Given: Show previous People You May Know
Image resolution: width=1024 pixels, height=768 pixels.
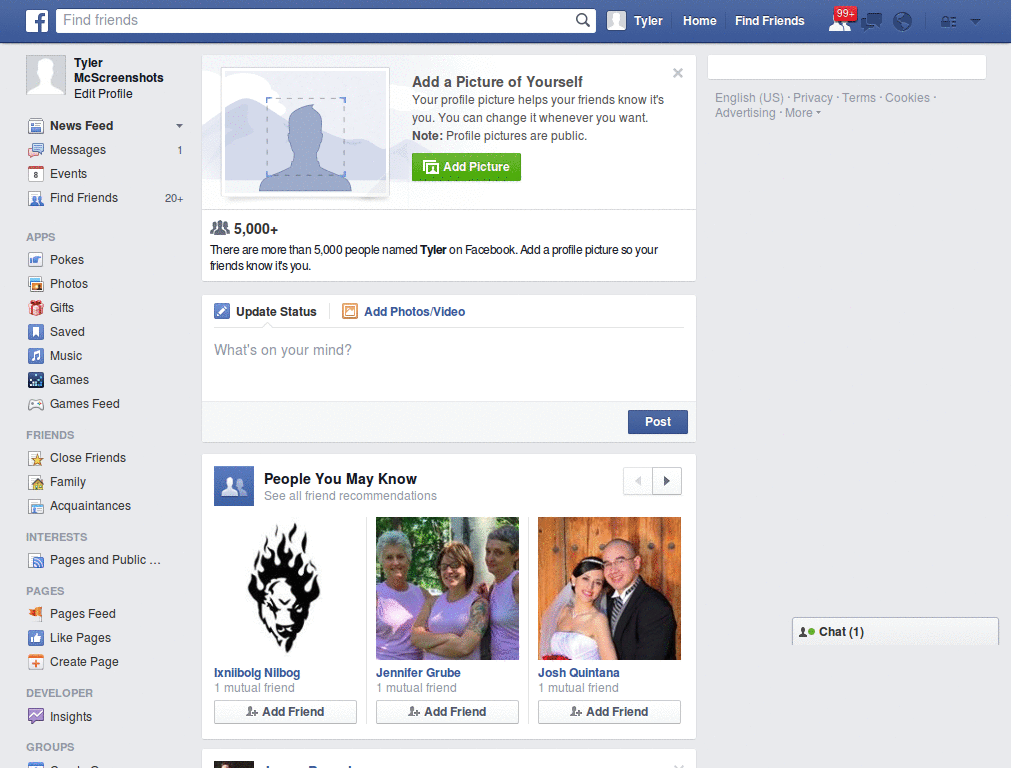Looking at the screenshot, I should coord(638,481).
